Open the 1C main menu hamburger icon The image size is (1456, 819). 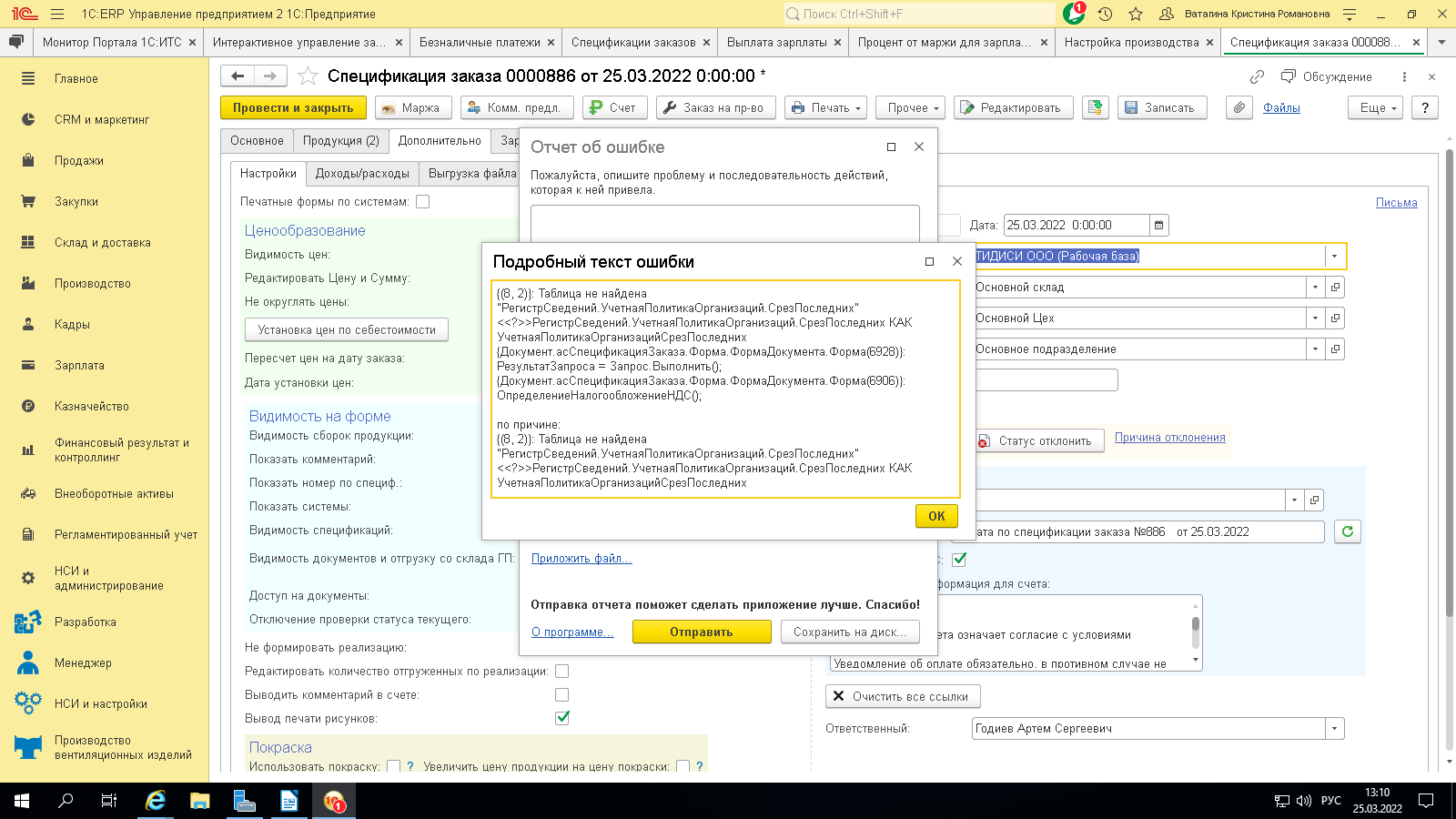pos(57,14)
